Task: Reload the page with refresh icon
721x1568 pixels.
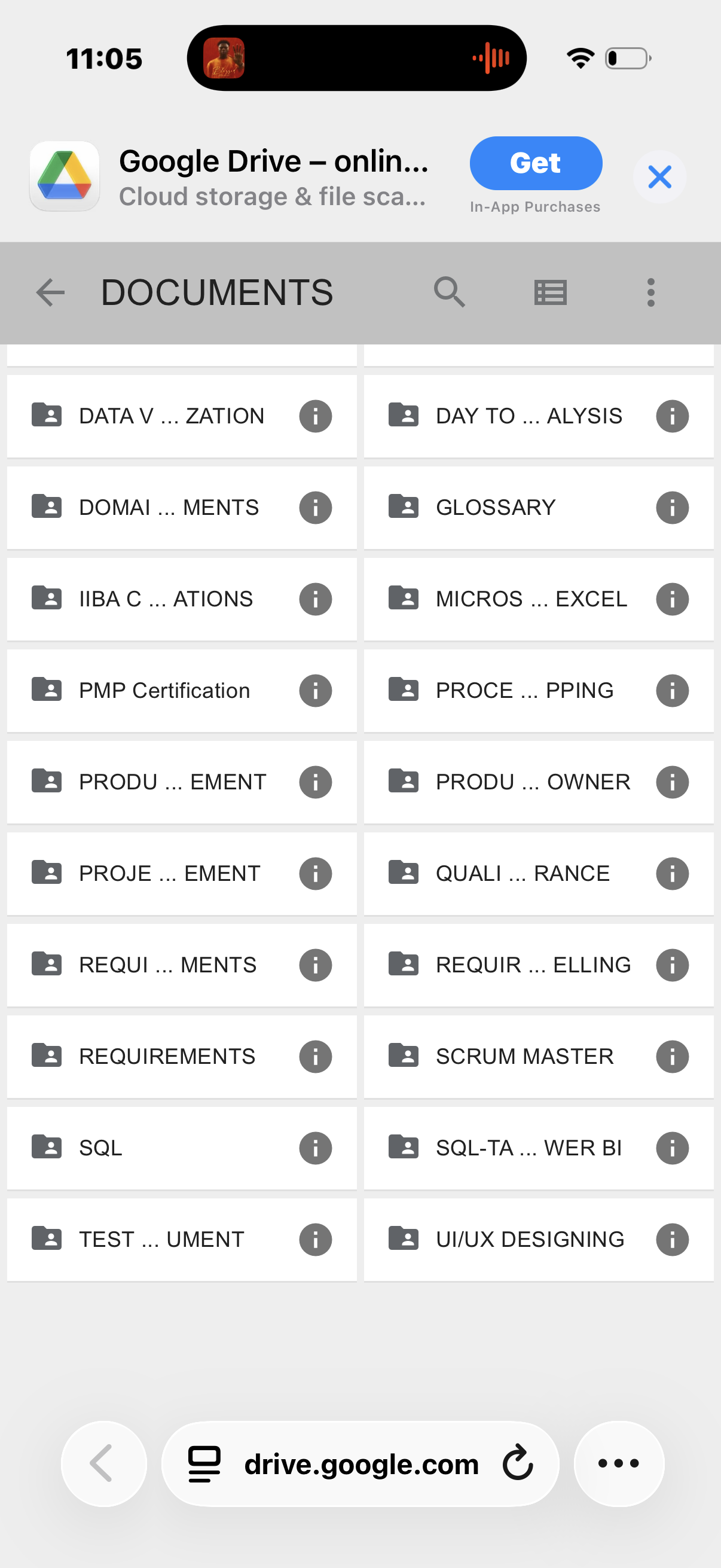Action: coord(518,1463)
